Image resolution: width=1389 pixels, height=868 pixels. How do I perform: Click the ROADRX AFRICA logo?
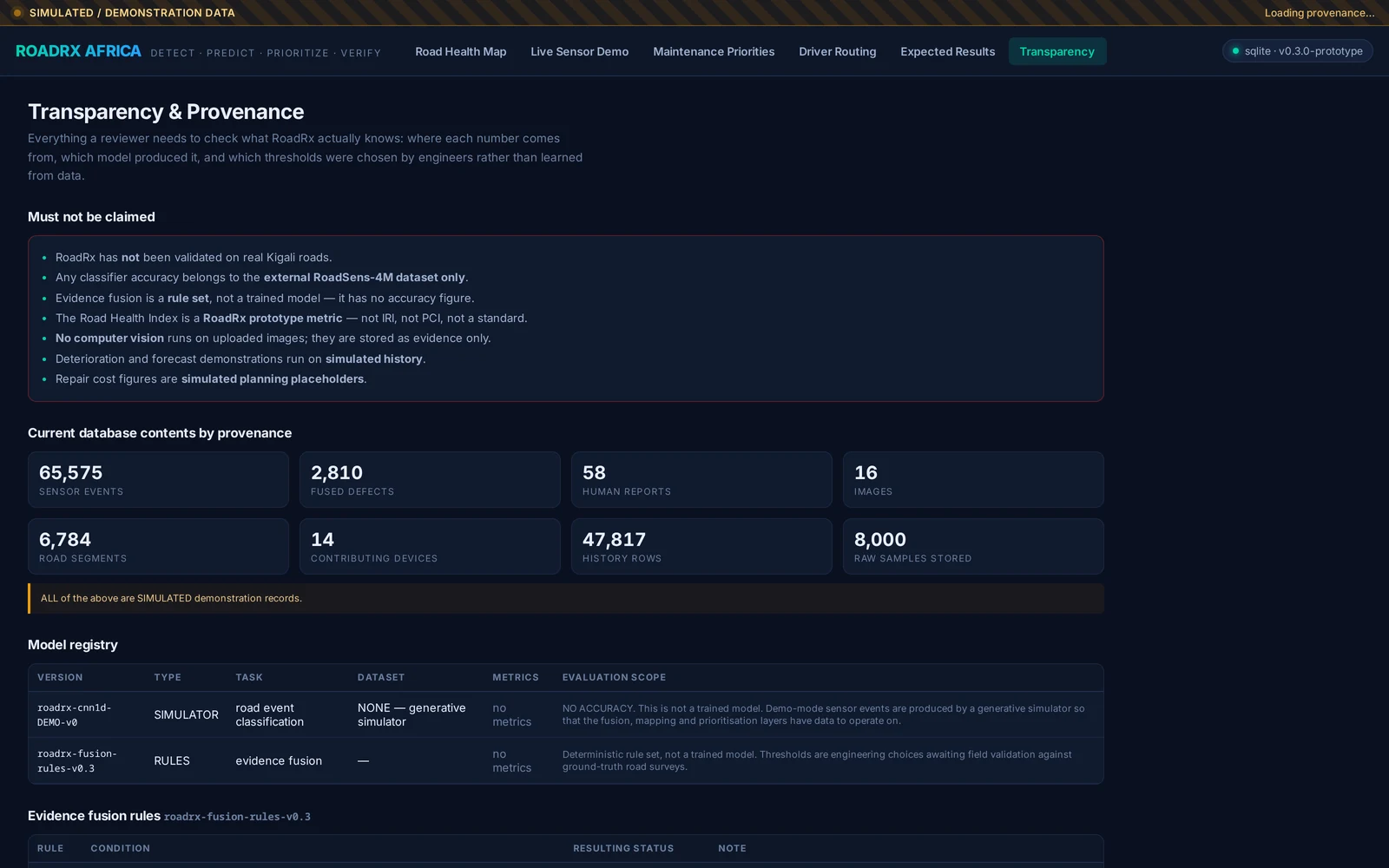point(78,51)
